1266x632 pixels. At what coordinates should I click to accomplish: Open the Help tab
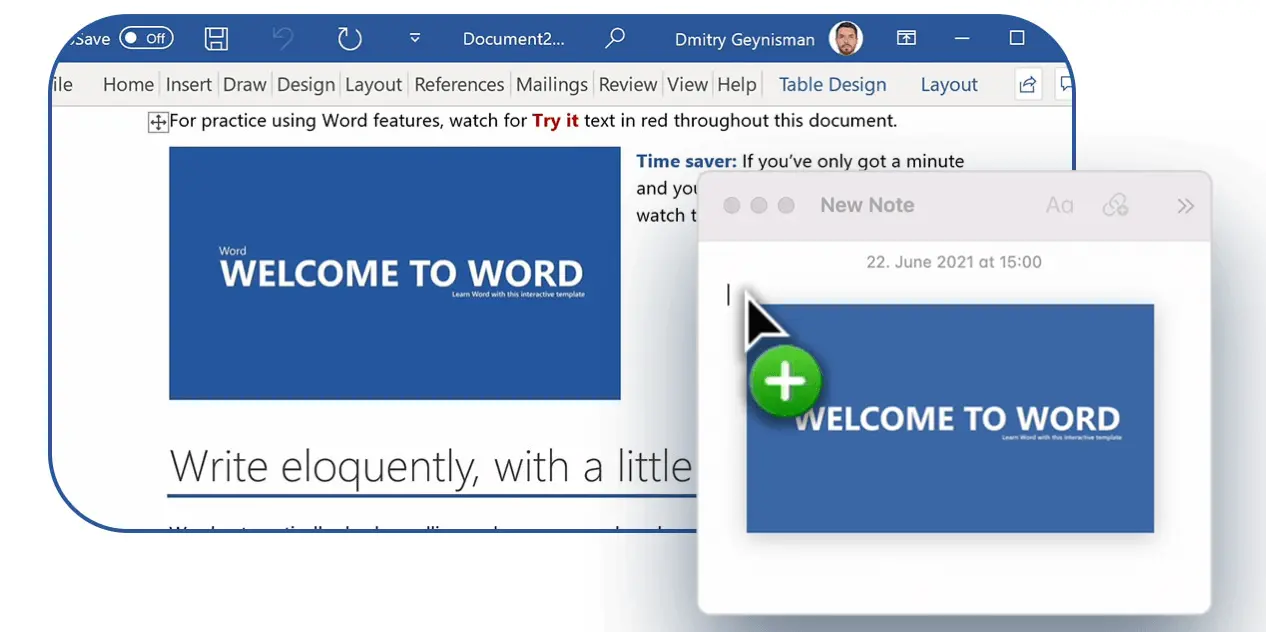click(737, 85)
